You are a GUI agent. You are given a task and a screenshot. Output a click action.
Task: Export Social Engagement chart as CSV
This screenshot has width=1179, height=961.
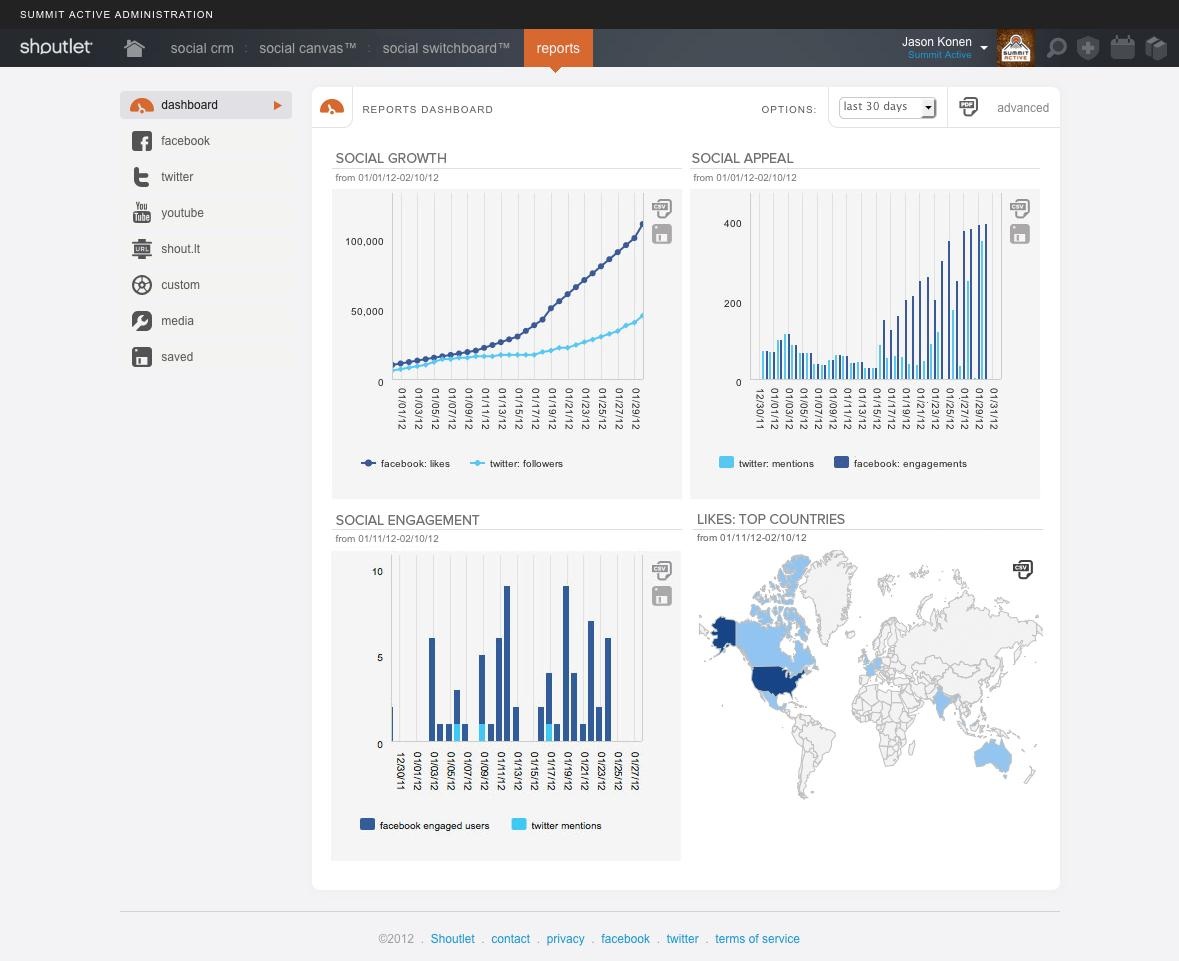662,570
